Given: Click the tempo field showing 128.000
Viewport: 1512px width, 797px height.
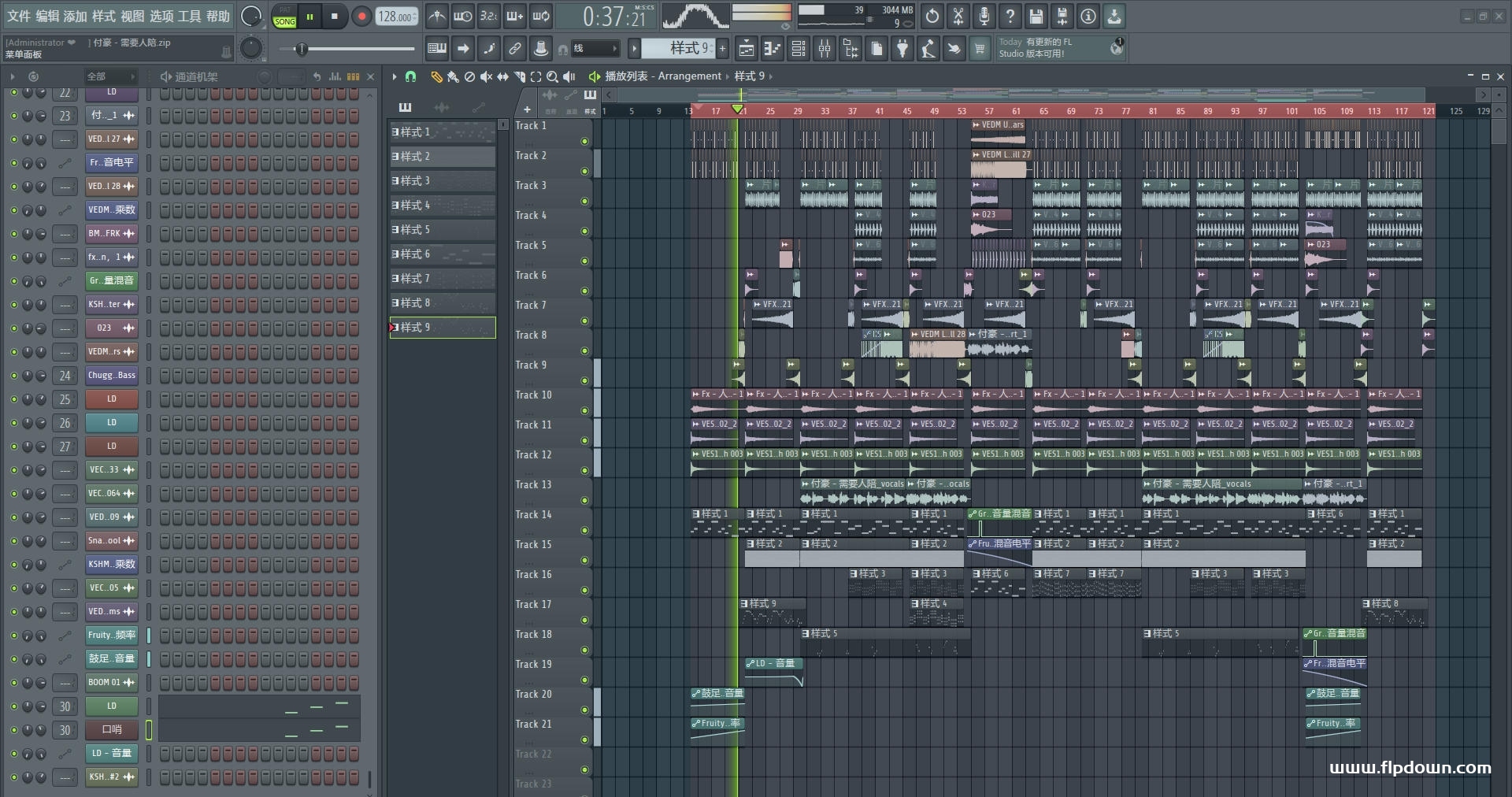Looking at the screenshot, I should (x=397, y=17).
